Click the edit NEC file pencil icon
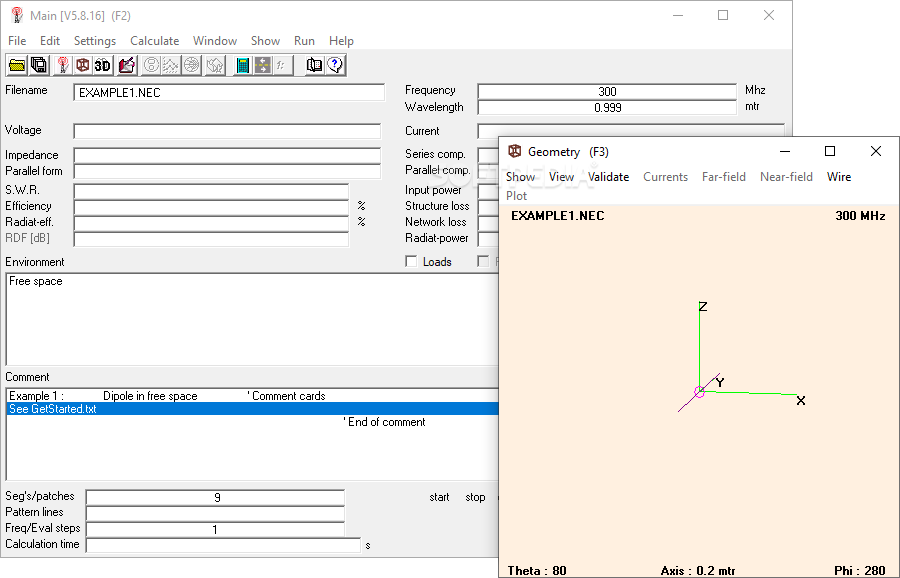Viewport: 900px width, 578px height. (126, 65)
